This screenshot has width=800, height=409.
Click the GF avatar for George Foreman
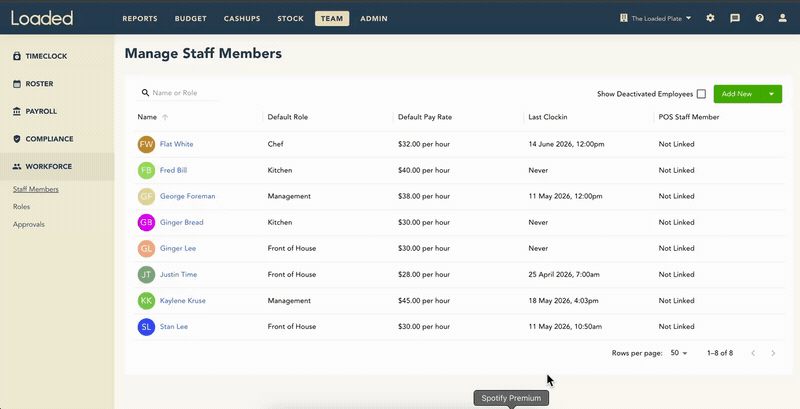tap(146, 196)
